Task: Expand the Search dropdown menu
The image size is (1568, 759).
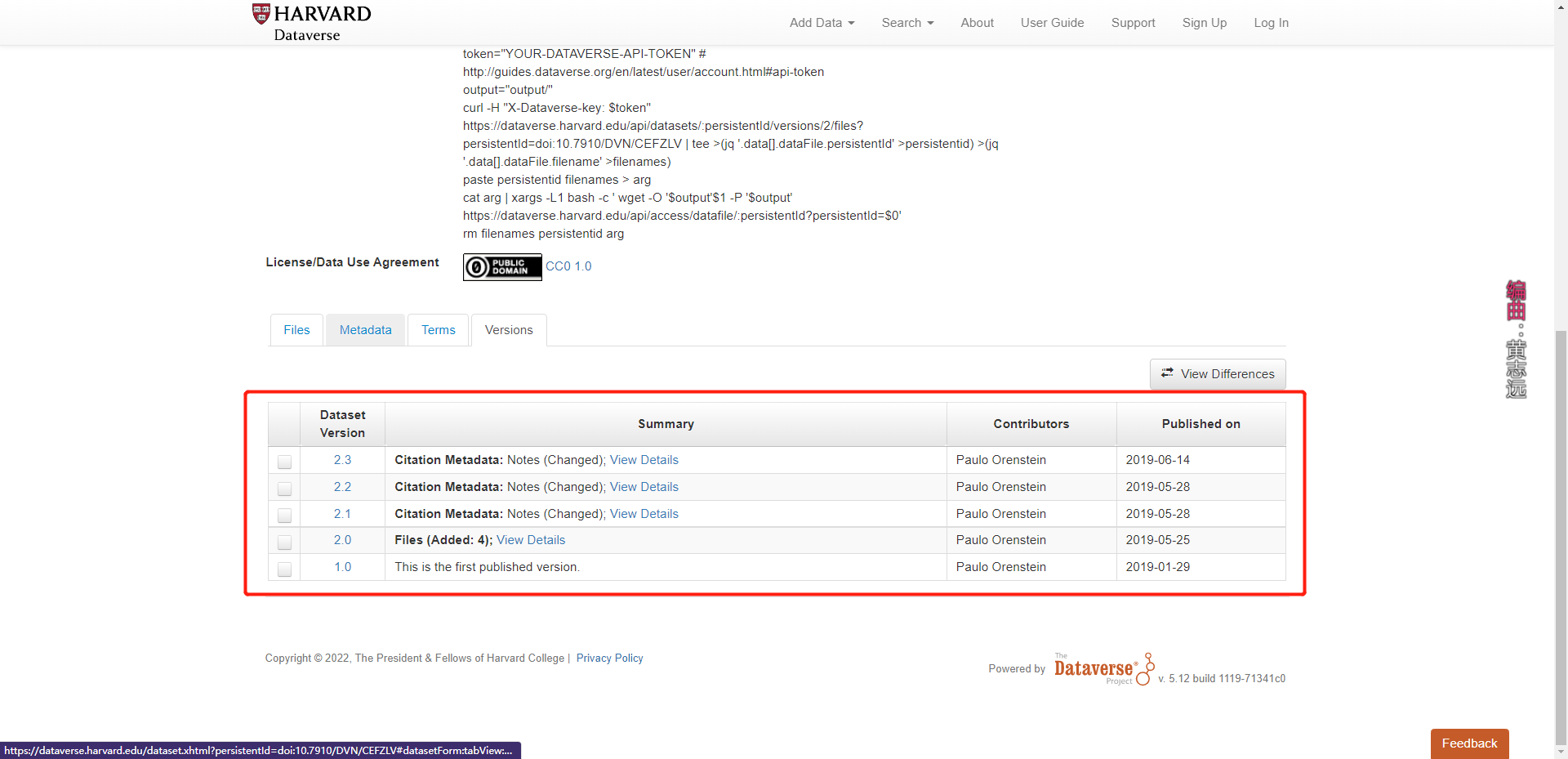Action: (x=907, y=23)
